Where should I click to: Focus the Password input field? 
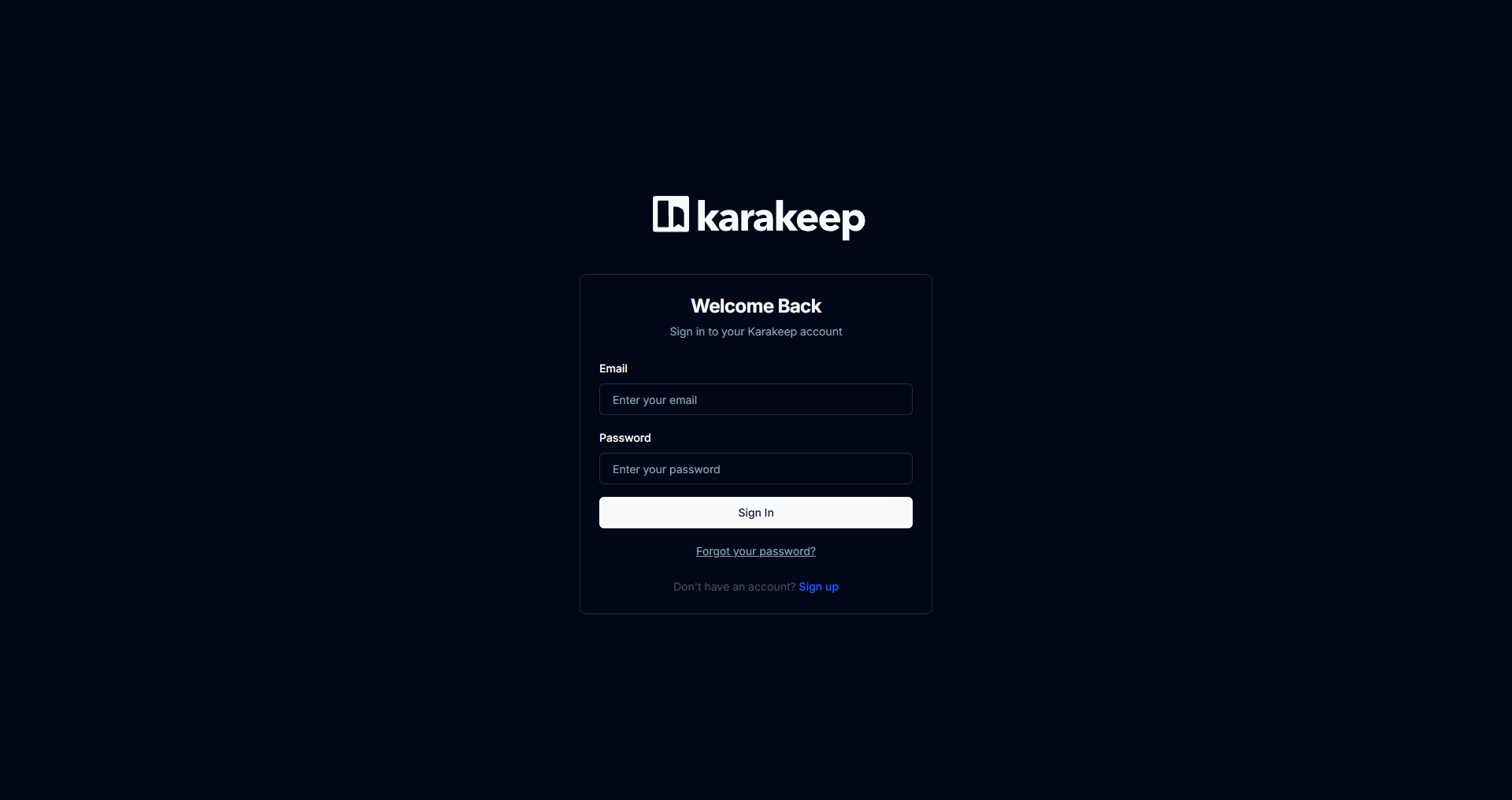pos(756,469)
